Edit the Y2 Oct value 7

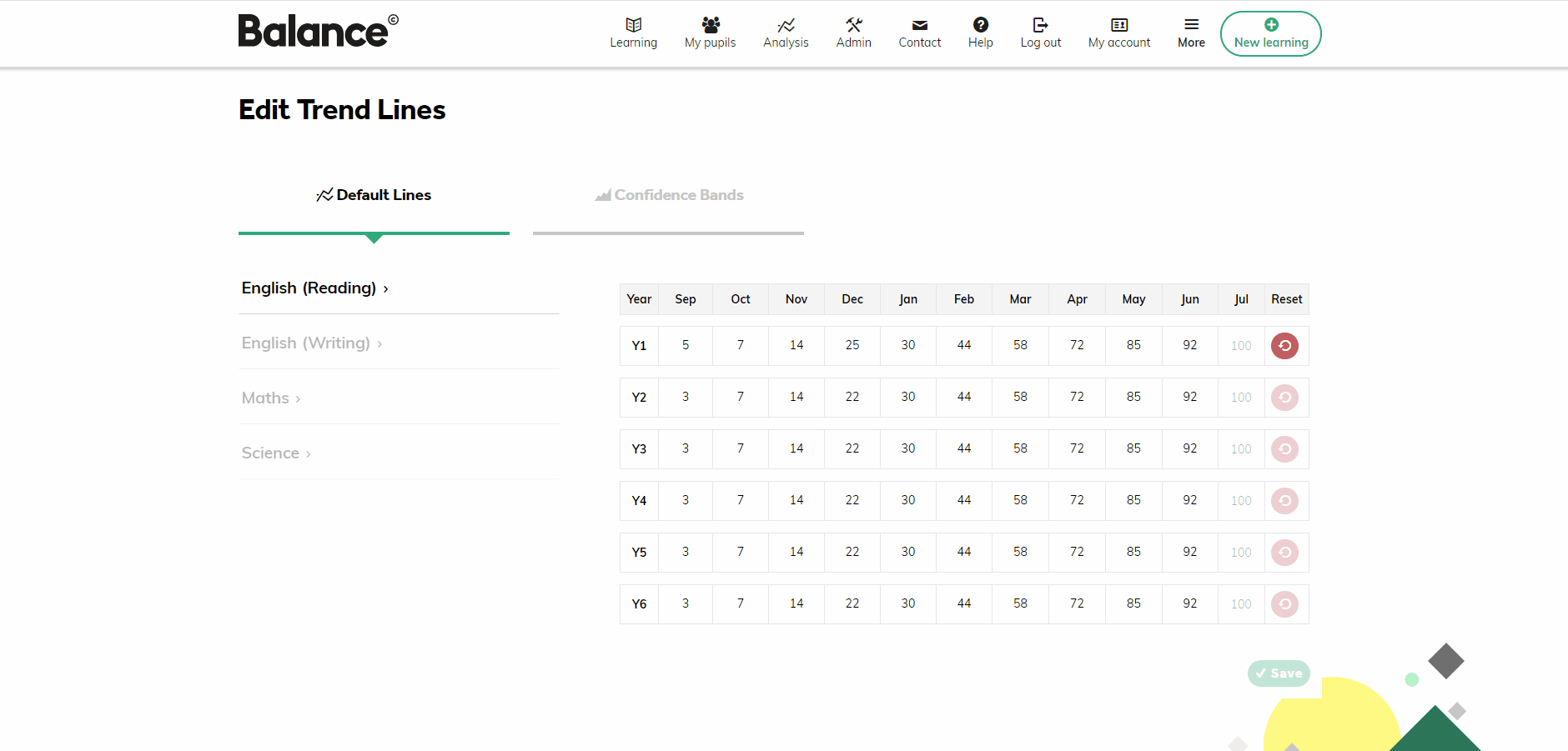(x=741, y=397)
